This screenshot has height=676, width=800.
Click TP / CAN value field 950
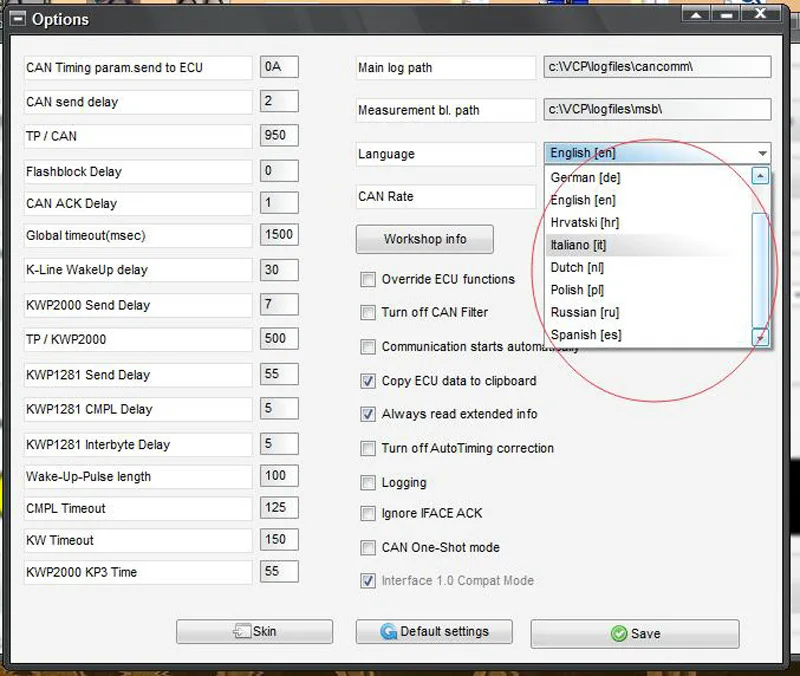(279, 135)
